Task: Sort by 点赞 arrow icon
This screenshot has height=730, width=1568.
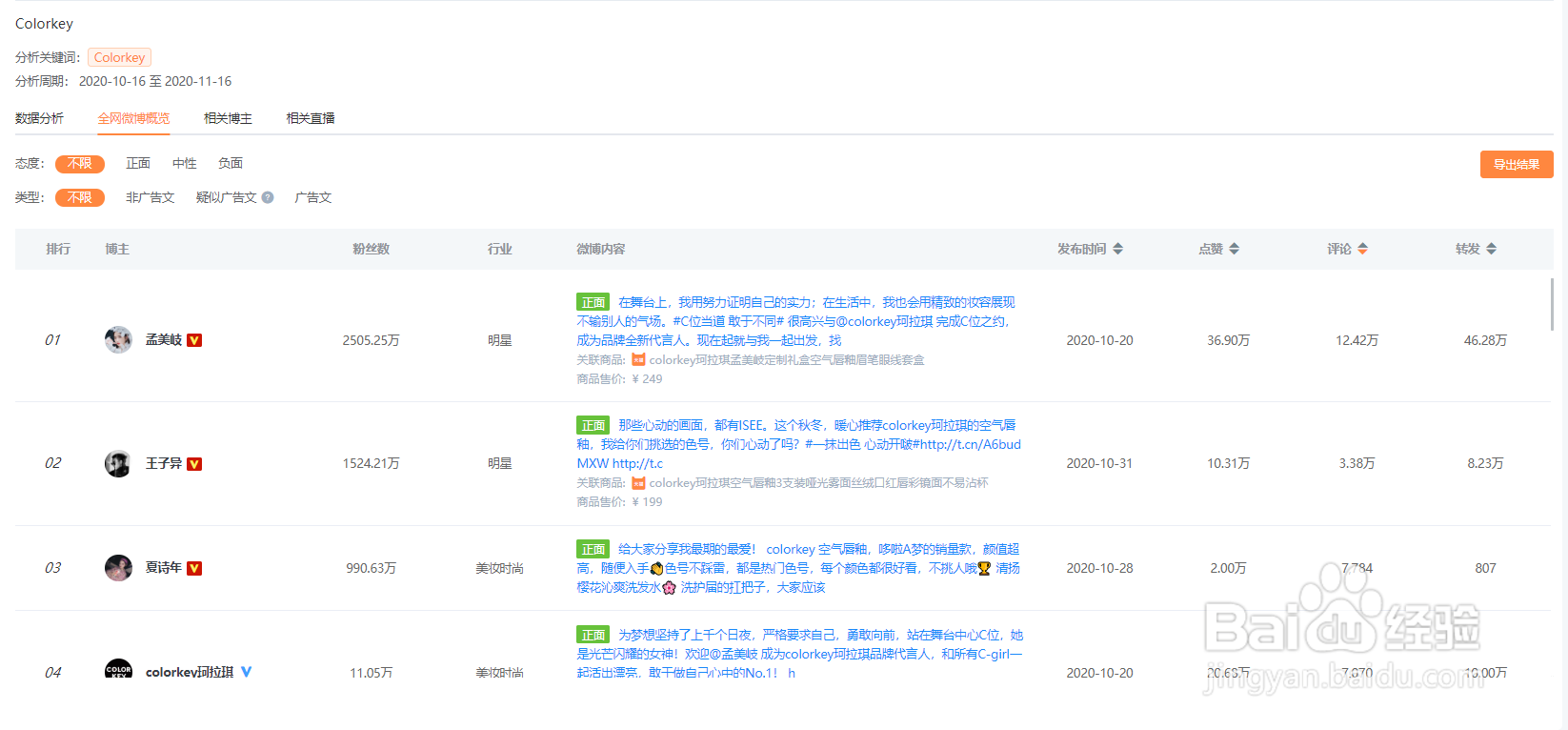Action: point(1235,249)
